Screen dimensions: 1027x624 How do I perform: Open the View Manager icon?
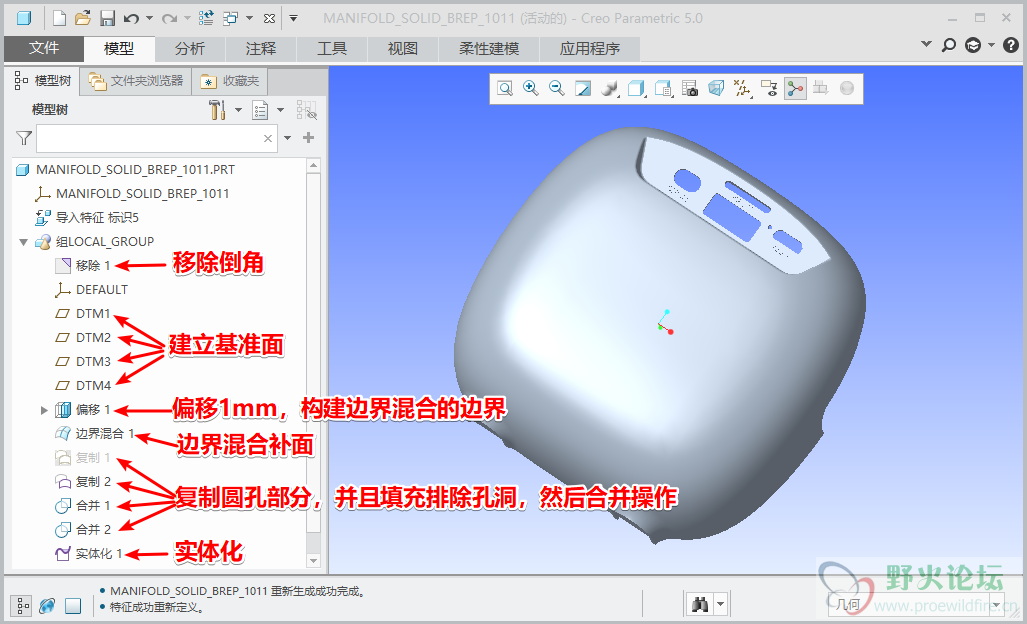coord(663,88)
